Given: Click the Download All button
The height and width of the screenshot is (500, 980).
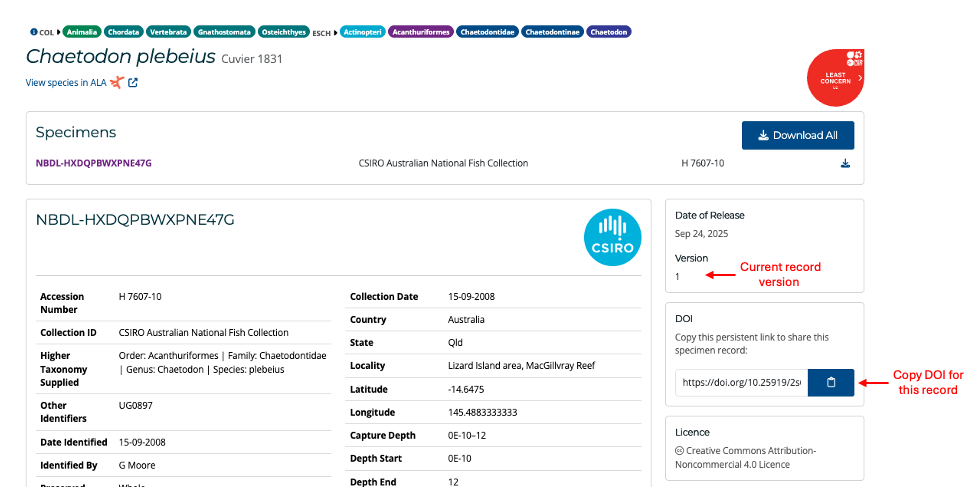Looking at the screenshot, I should pos(797,135).
